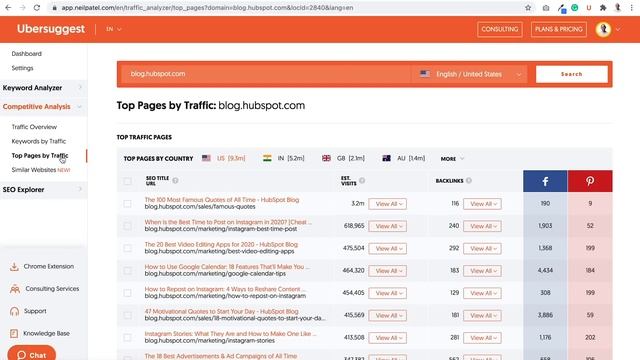640x360 pixels.
Task: Click the UK flag in country tabs
Action: coord(326,158)
